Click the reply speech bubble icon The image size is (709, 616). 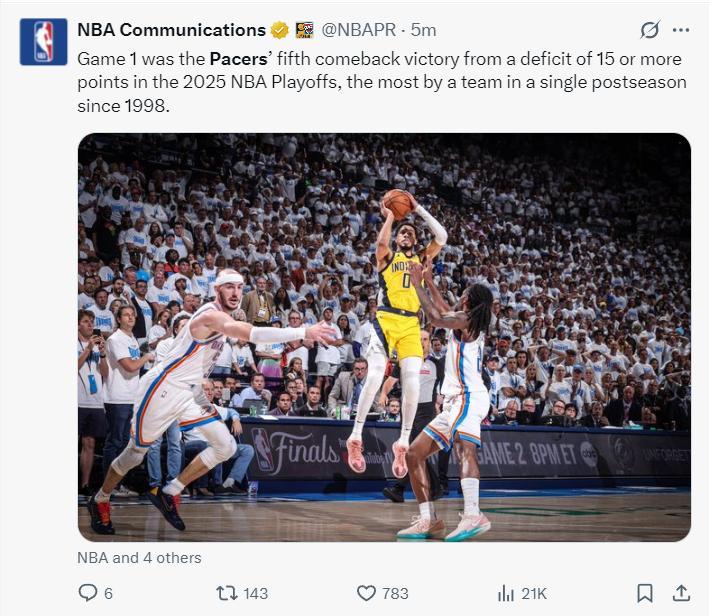coord(89,593)
